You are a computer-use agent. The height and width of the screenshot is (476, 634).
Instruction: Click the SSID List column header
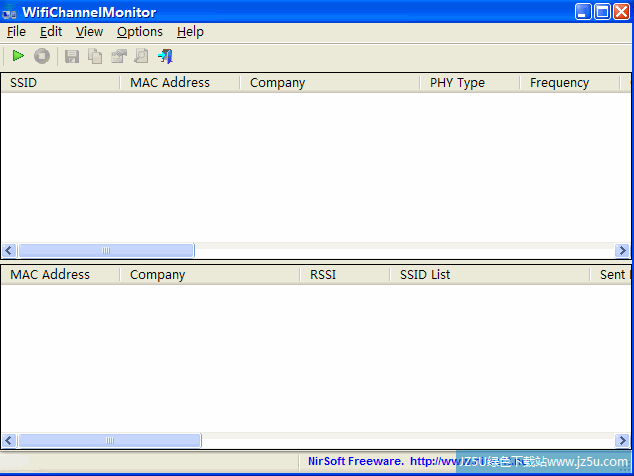[x=488, y=274]
